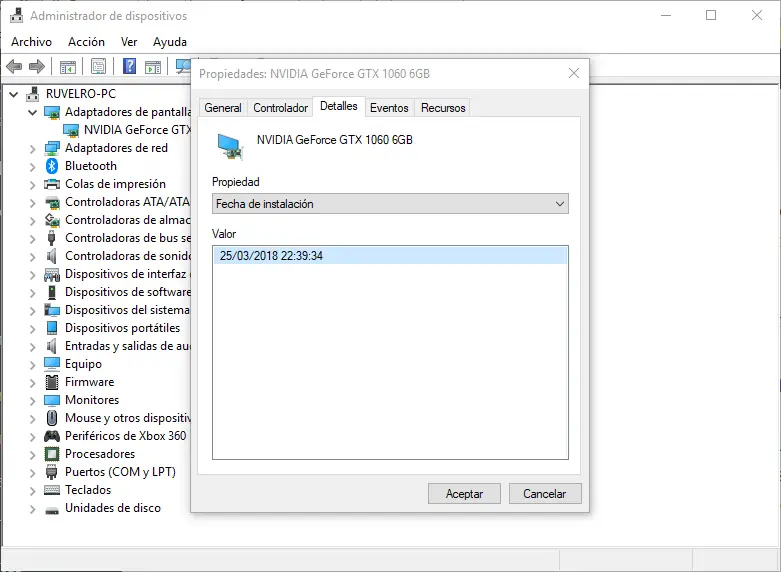Select Dispositivos del sistema in the tree

coord(127,310)
